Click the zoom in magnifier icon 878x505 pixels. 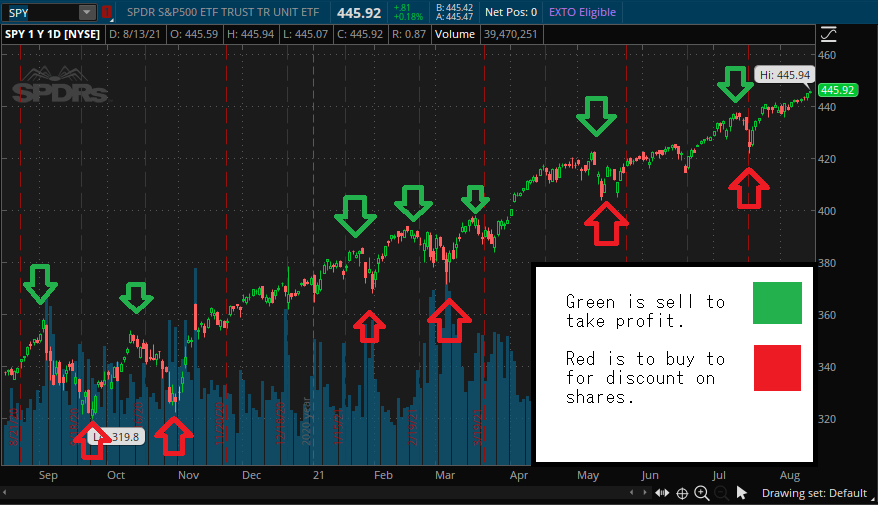tap(702, 493)
